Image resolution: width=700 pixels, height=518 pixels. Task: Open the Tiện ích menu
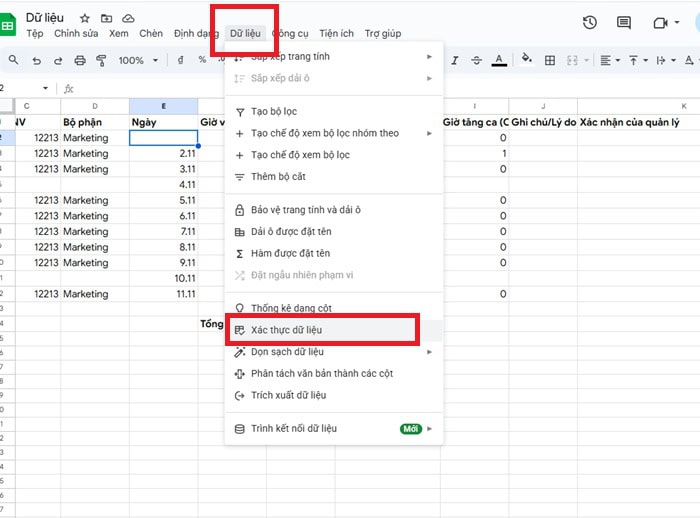coord(336,33)
